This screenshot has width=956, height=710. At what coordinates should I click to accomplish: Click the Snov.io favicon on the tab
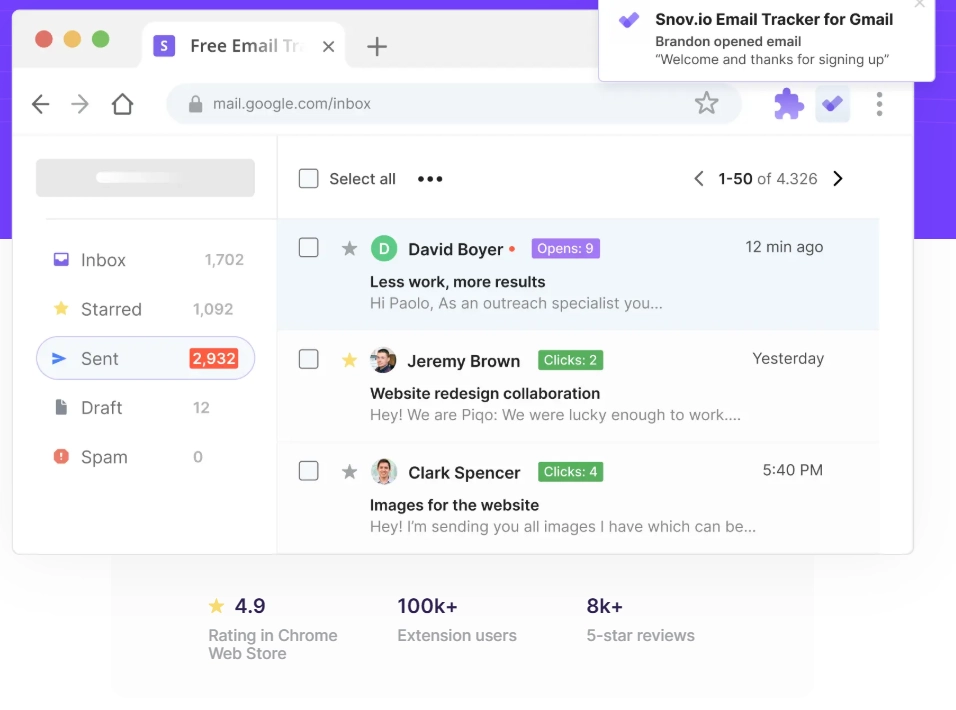164,46
